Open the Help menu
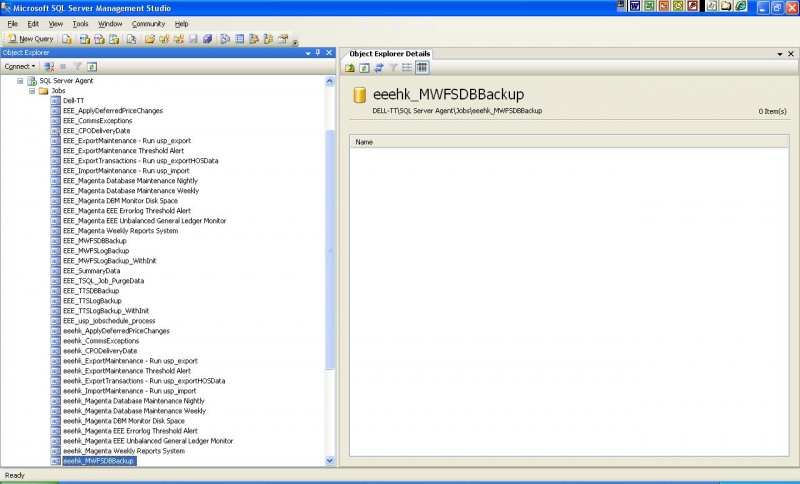Screen dimensions: 800x484 coord(182,24)
